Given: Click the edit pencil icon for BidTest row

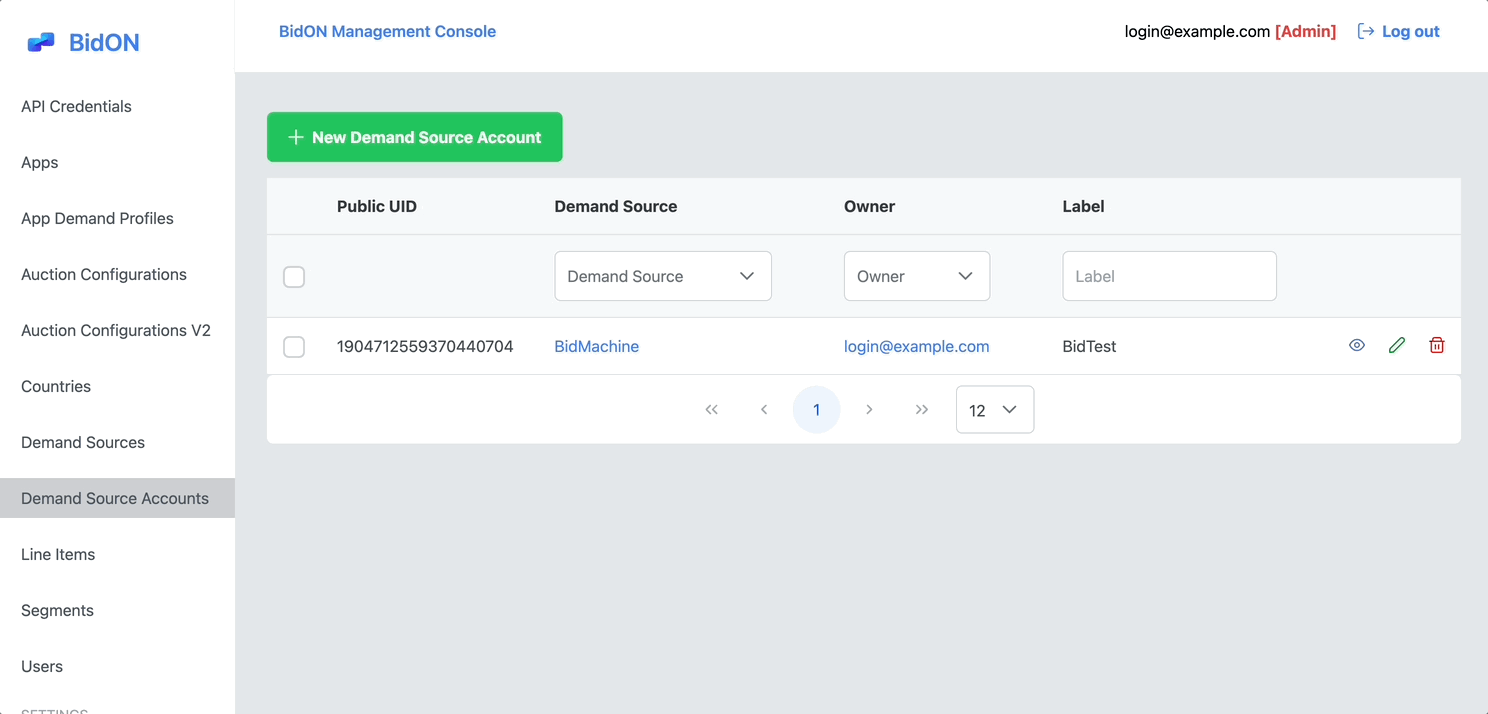Looking at the screenshot, I should [x=1397, y=345].
